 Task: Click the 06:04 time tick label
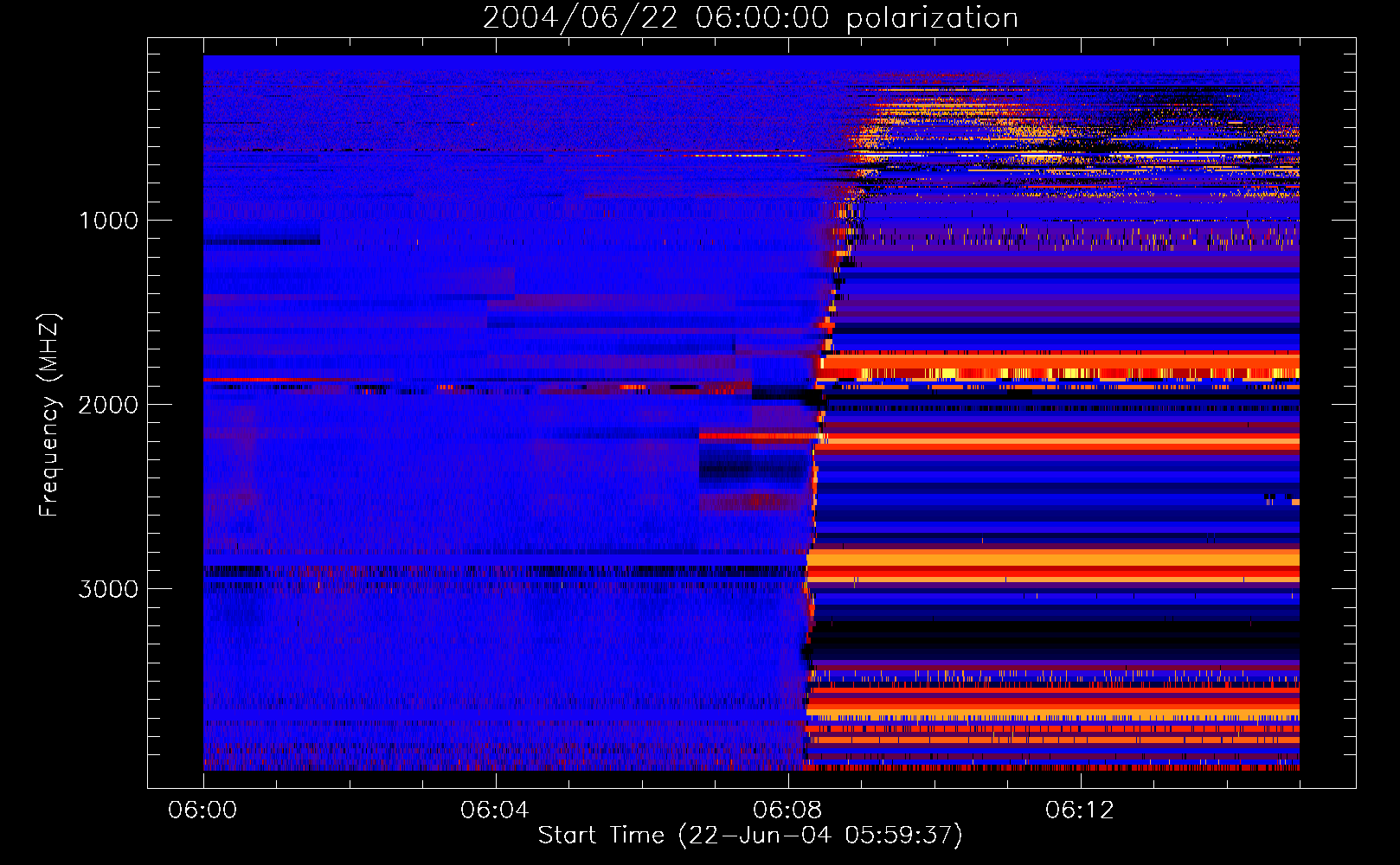(x=495, y=810)
